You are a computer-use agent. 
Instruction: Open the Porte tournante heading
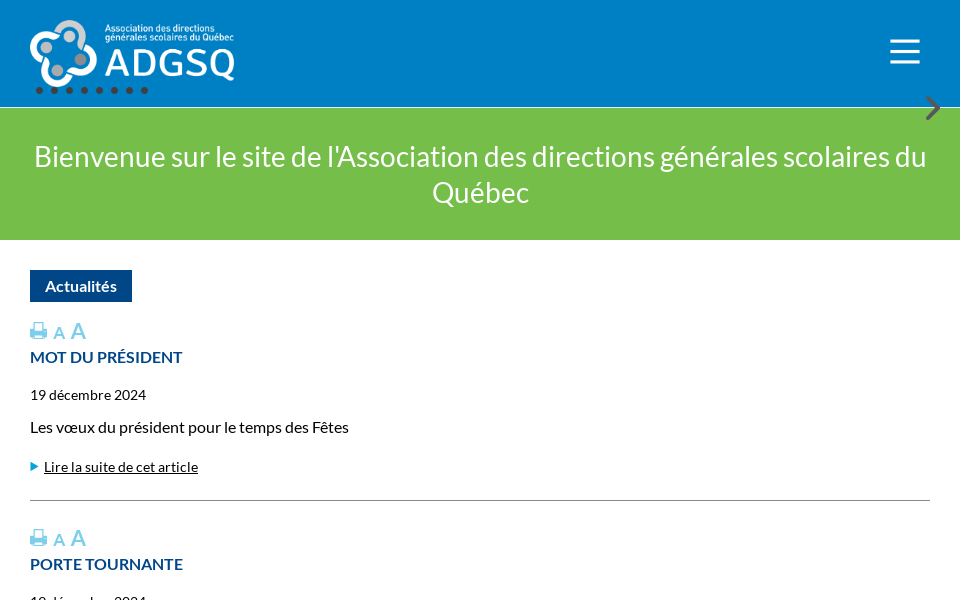tap(106, 564)
